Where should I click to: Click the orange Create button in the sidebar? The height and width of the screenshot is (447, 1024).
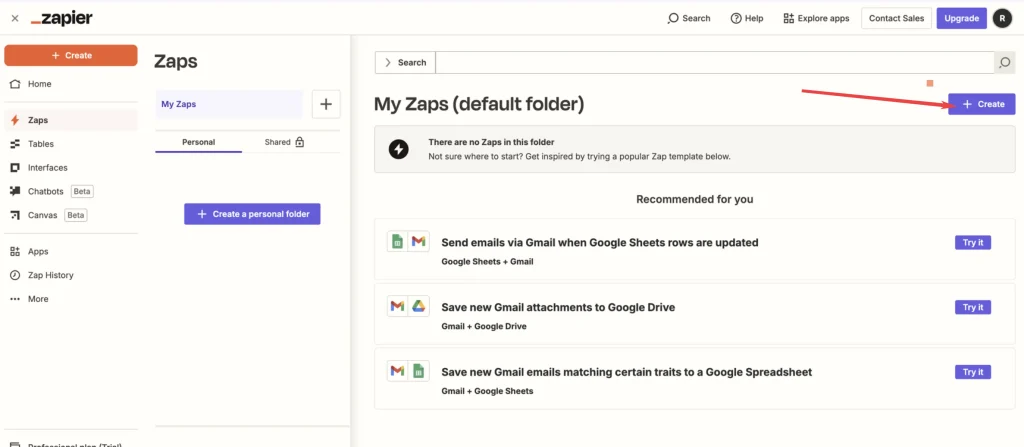click(71, 56)
